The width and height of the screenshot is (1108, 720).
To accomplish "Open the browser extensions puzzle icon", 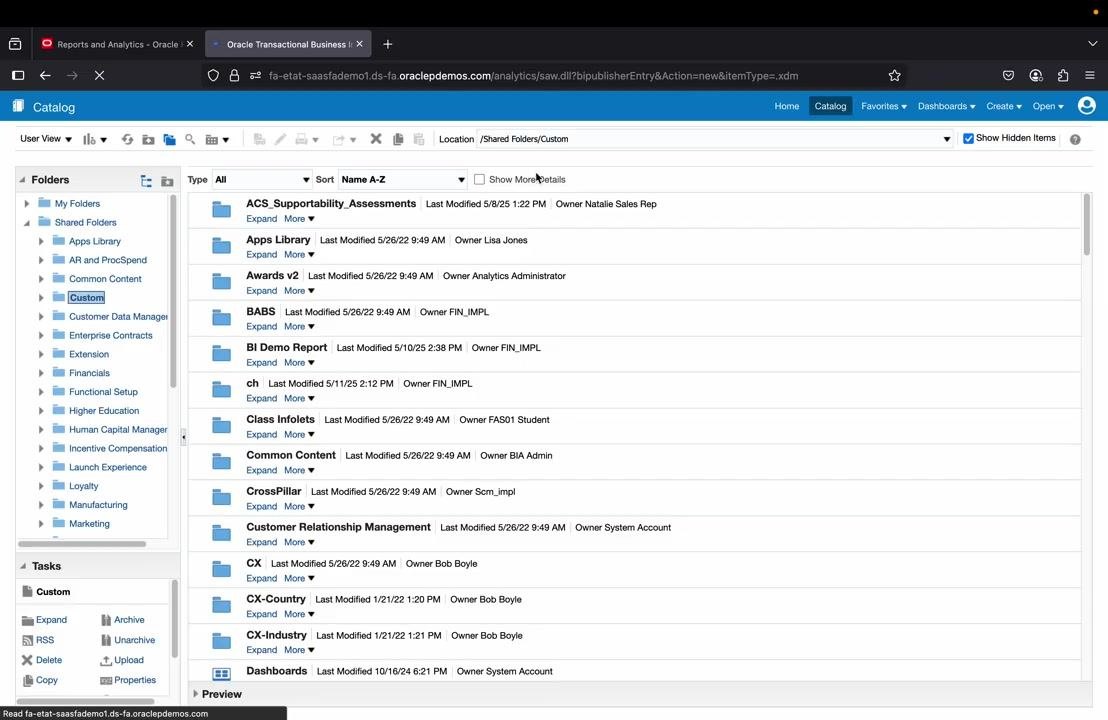I will pyautogui.click(x=1063, y=76).
